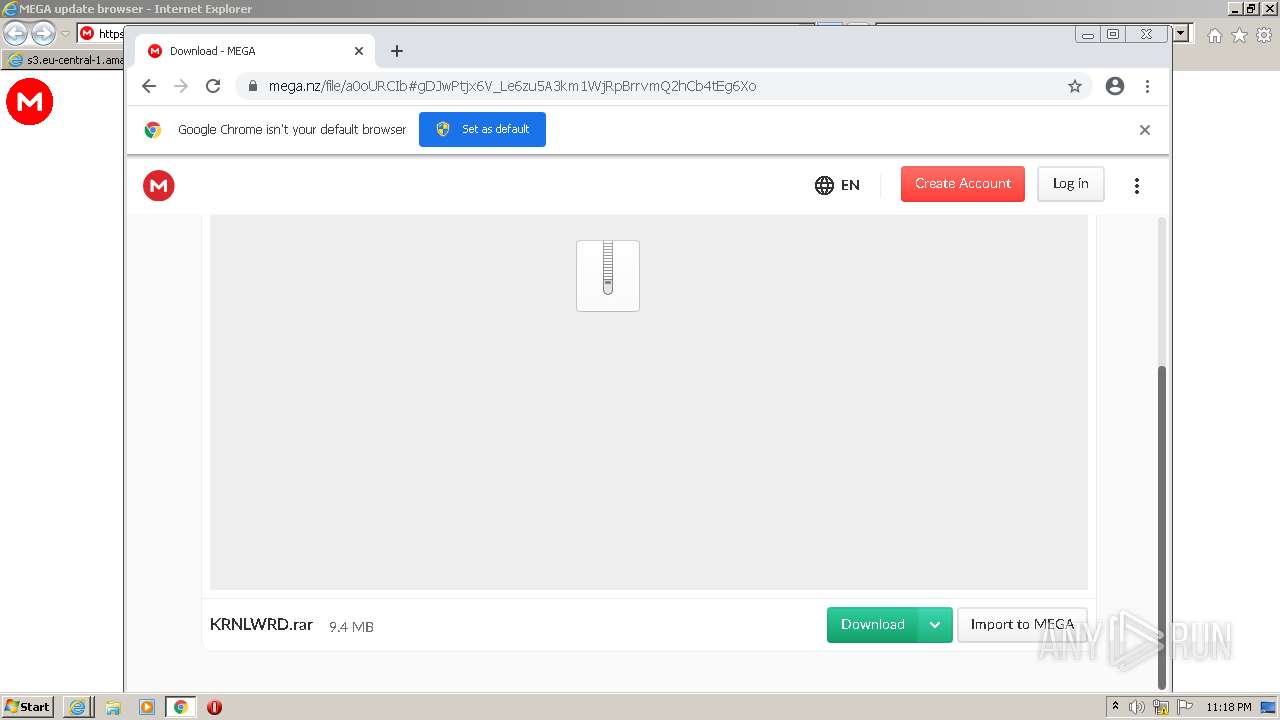This screenshot has height=720, width=1280.
Task: Click red stop-sign taskbar icon
Action: pyautogui.click(x=214, y=707)
